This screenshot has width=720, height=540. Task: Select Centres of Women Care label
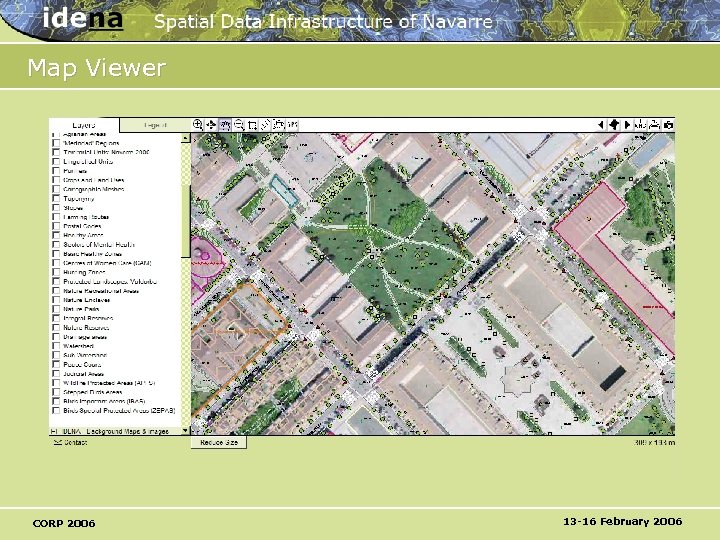click(107, 263)
